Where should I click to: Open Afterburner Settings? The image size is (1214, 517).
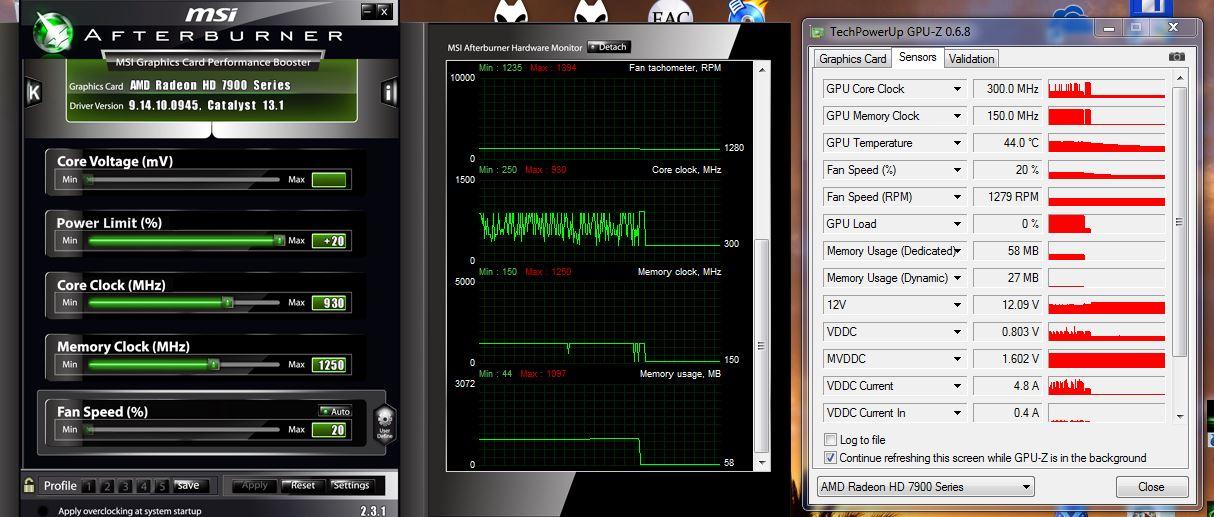[x=351, y=486]
